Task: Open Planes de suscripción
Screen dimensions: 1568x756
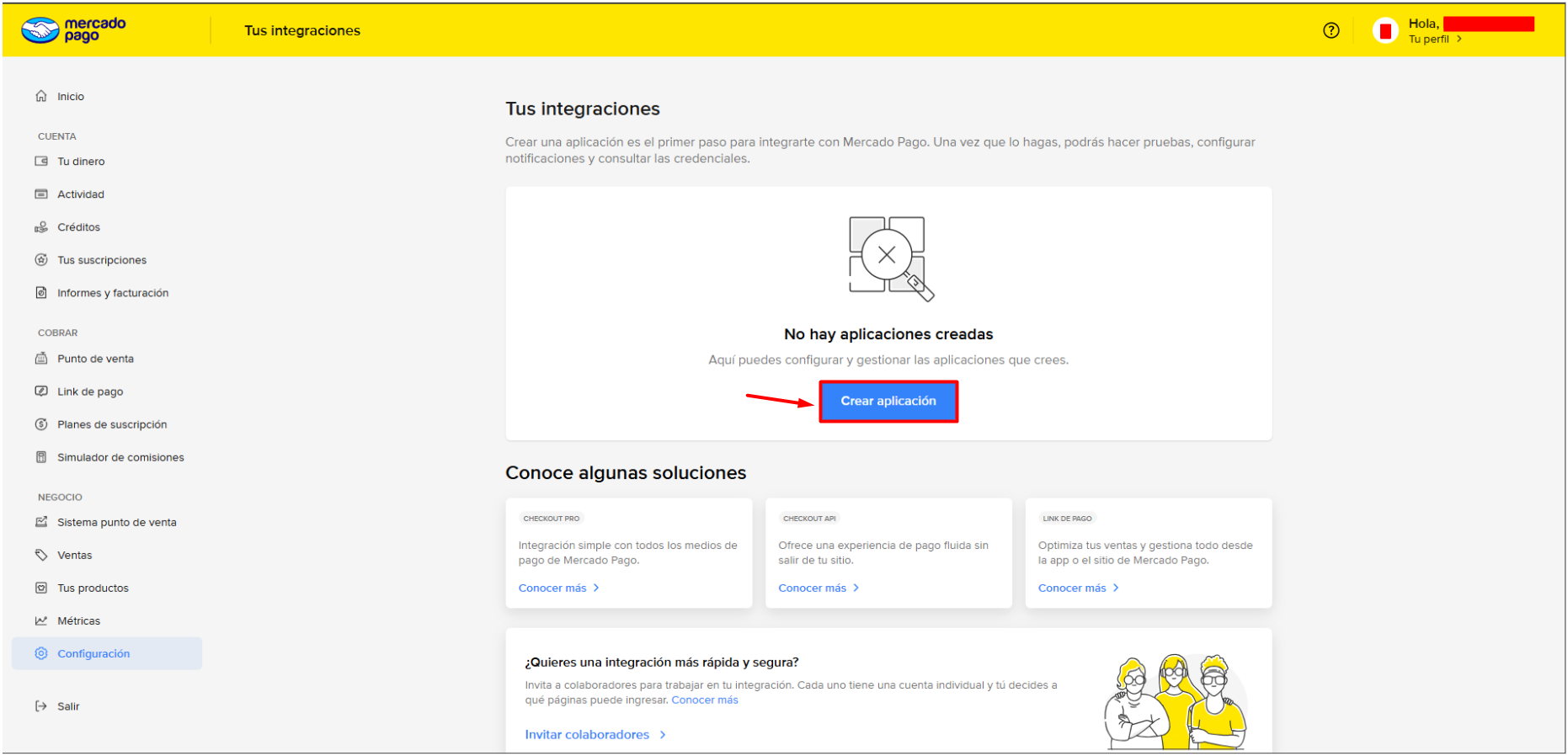Action: [x=112, y=424]
